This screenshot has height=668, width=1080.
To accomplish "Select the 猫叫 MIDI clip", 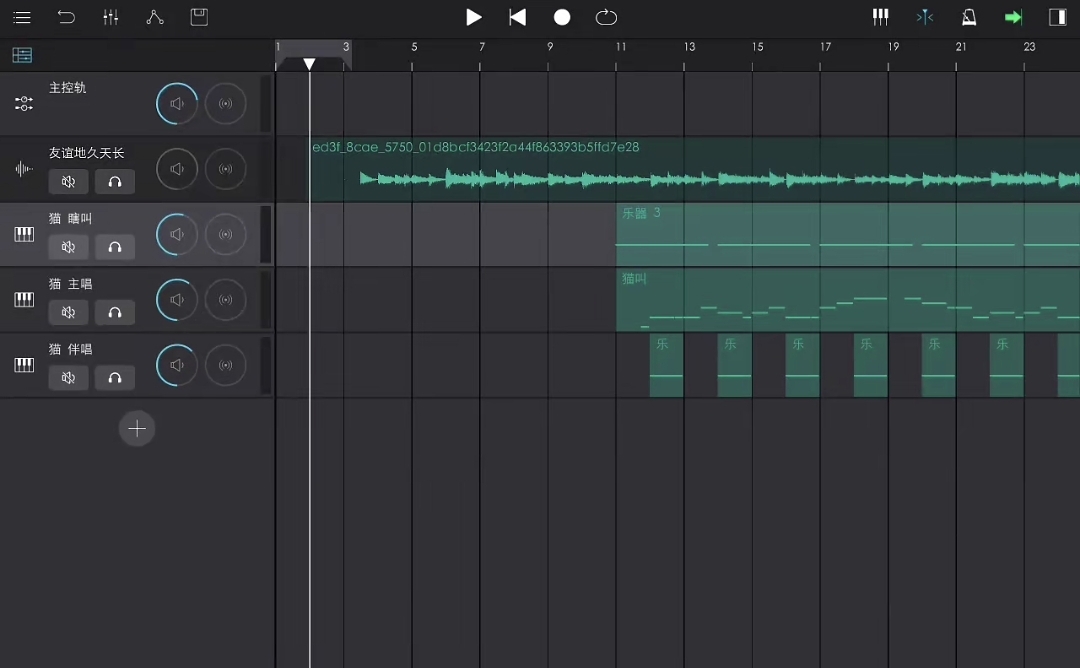I will 848,300.
